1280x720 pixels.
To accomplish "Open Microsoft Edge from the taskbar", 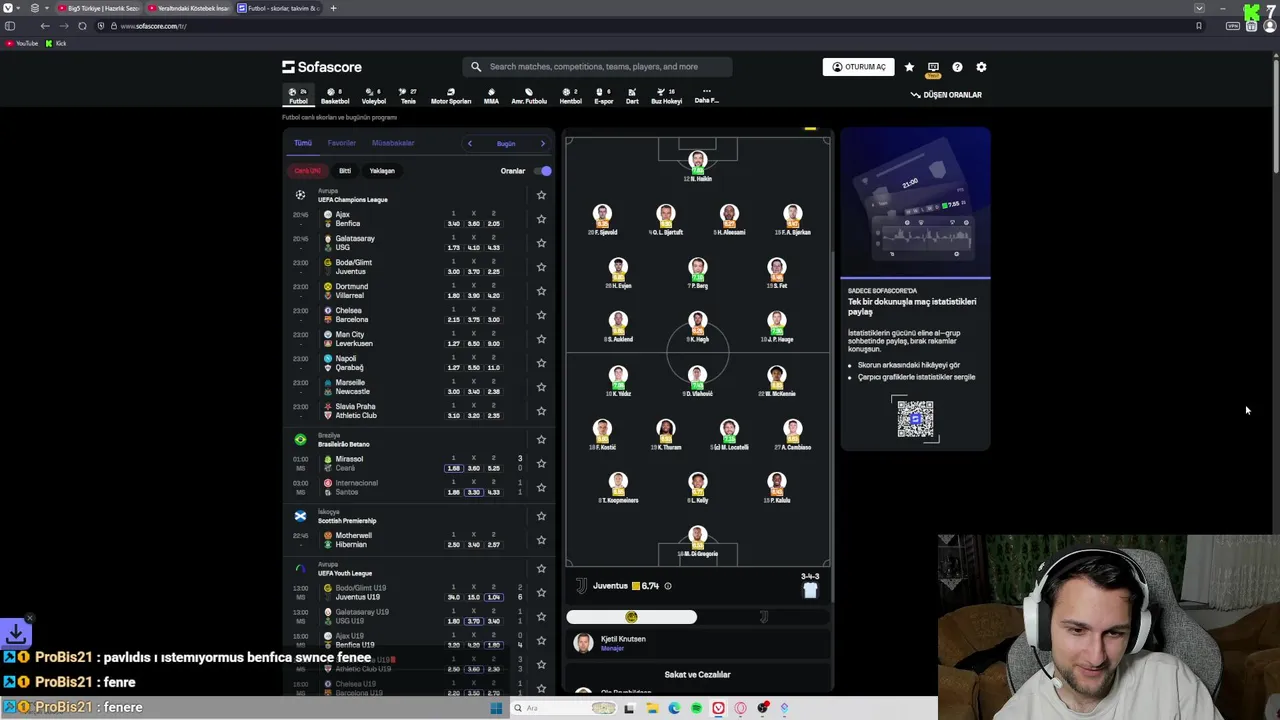I will [674, 708].
